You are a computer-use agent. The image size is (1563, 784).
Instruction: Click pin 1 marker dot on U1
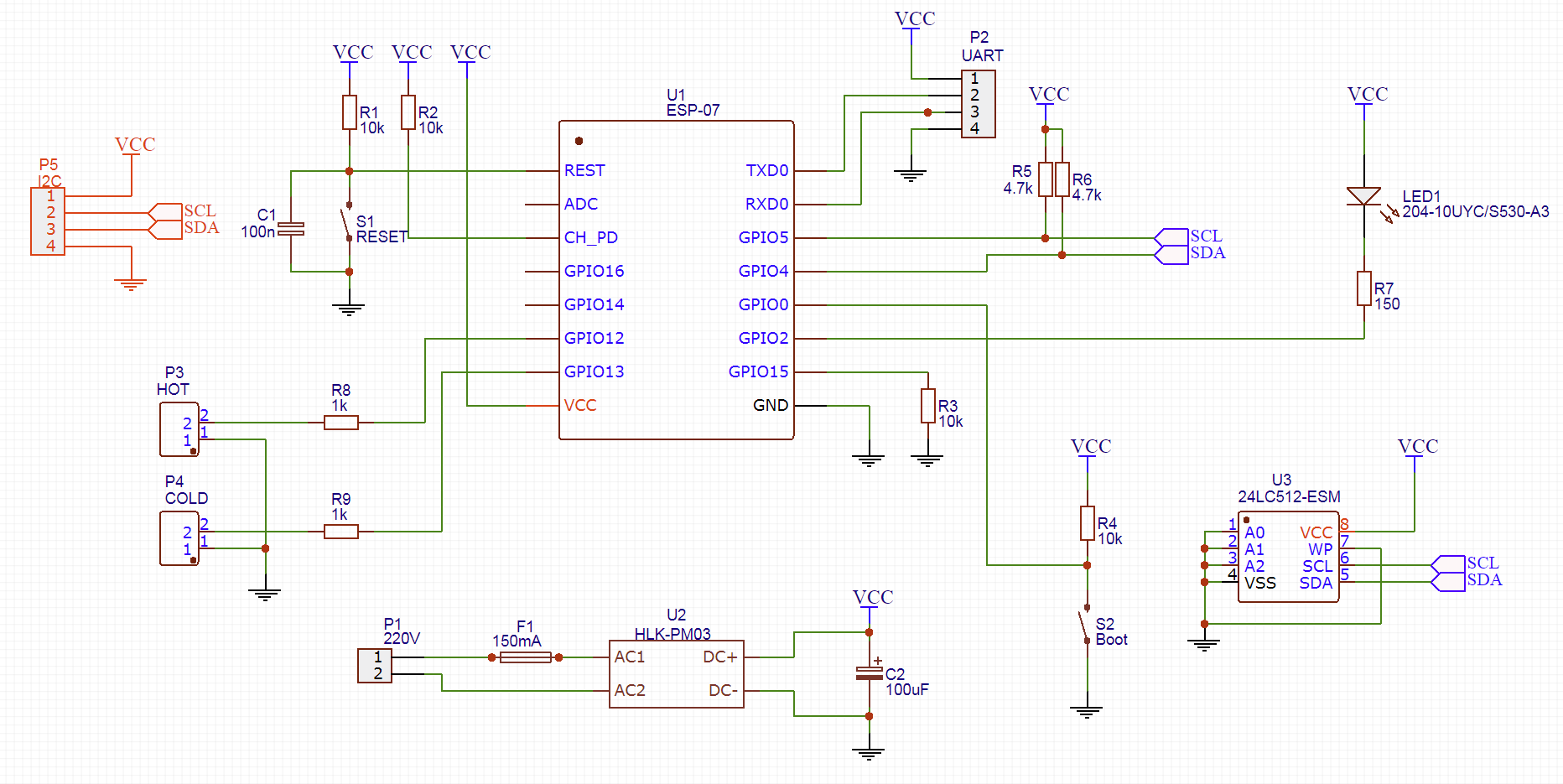click(x=579, y=141)
